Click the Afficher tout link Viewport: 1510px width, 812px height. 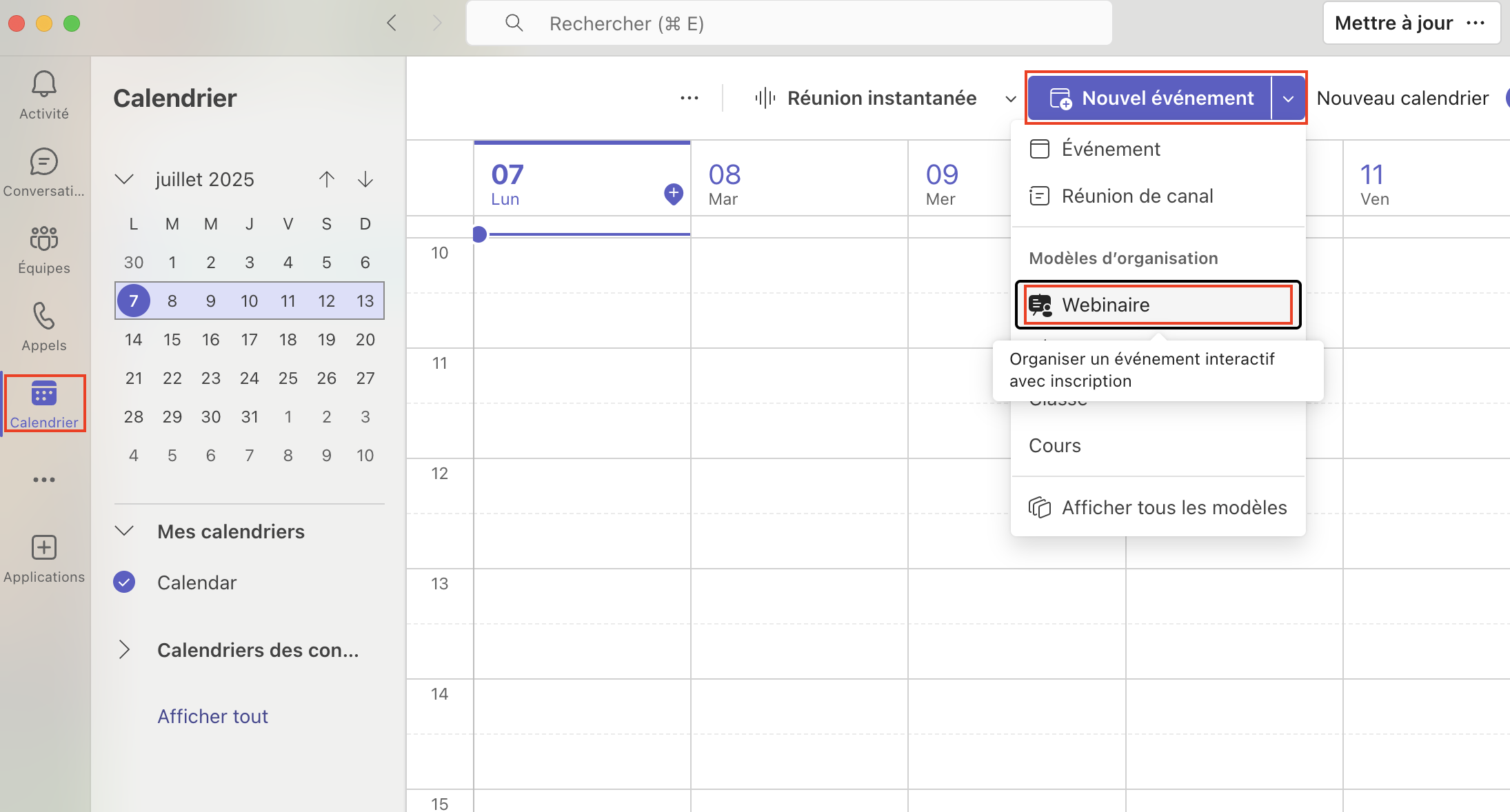click(212, 716)
